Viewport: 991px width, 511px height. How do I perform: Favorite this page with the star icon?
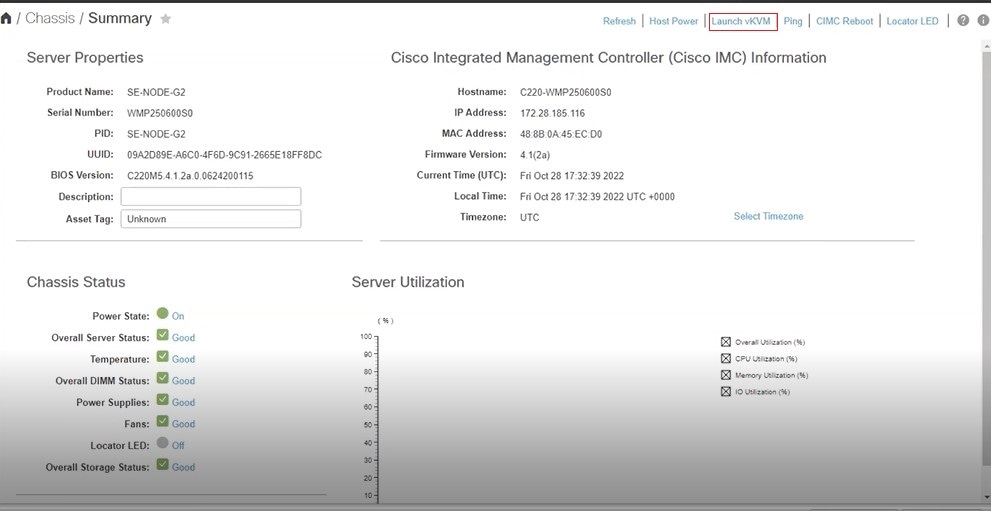coord(166,19)
